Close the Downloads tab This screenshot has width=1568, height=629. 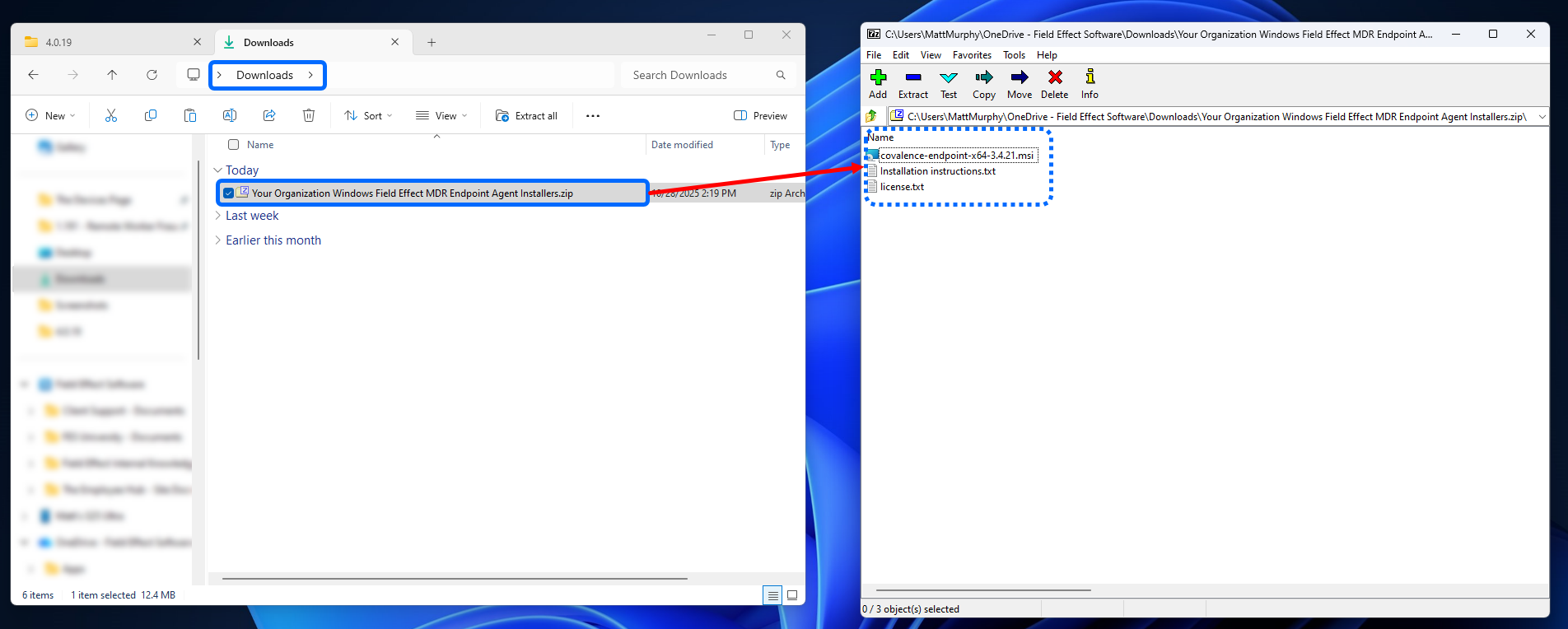click(395, 42)
